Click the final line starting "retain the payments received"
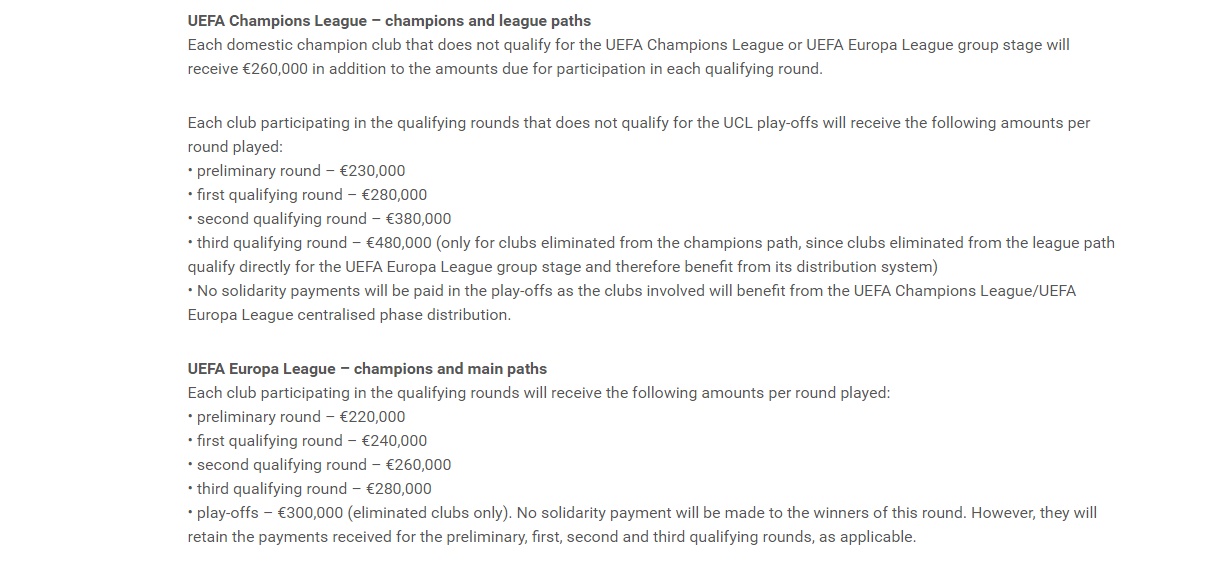This screenshot has width=1212, height=567. pyautogui.click(x=551, y=537)
